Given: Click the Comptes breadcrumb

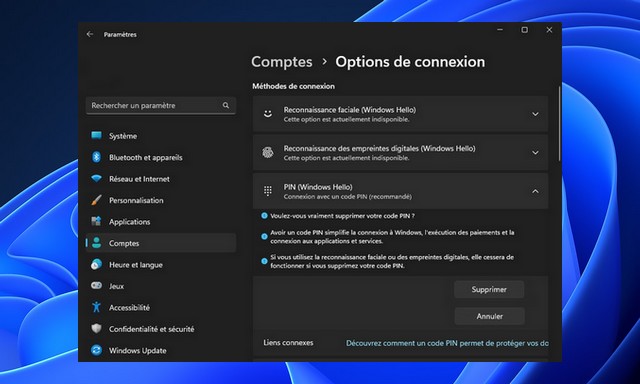Looking at the screenshot, I should [282, 62].
